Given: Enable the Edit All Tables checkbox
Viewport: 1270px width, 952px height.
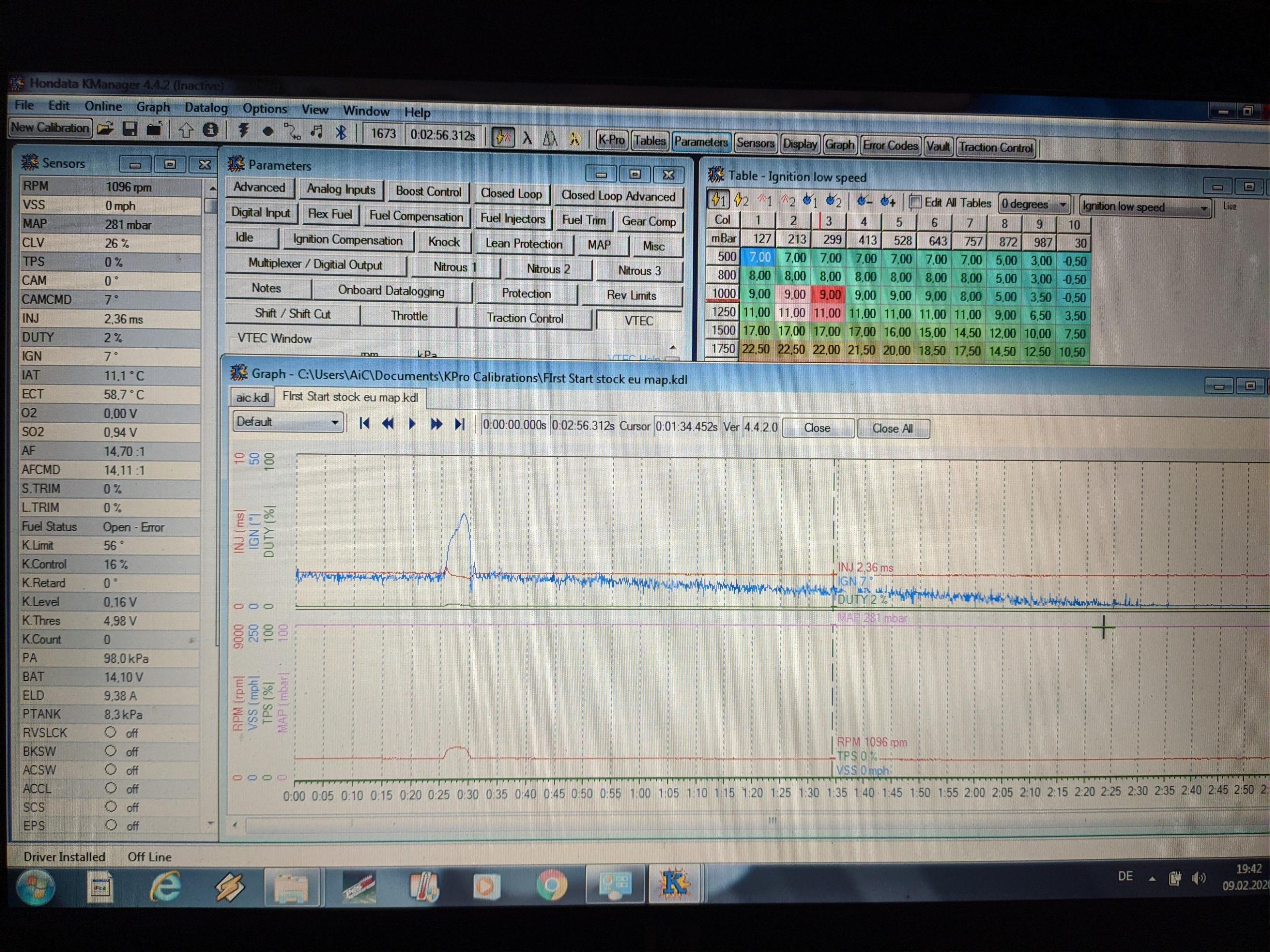Looking at the screenshot, I should 915,201.
